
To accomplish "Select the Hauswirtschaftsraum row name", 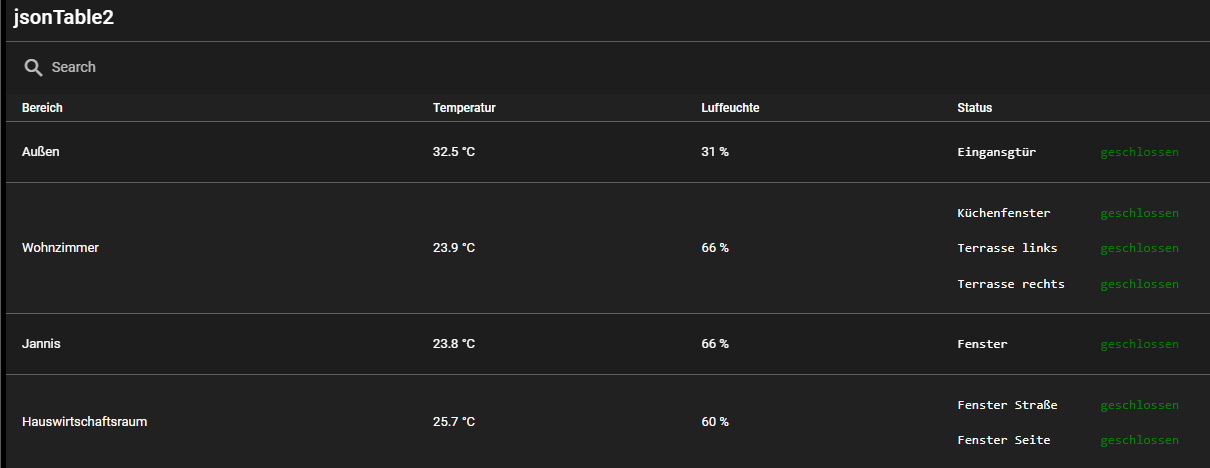I will [x=84, y=422].
